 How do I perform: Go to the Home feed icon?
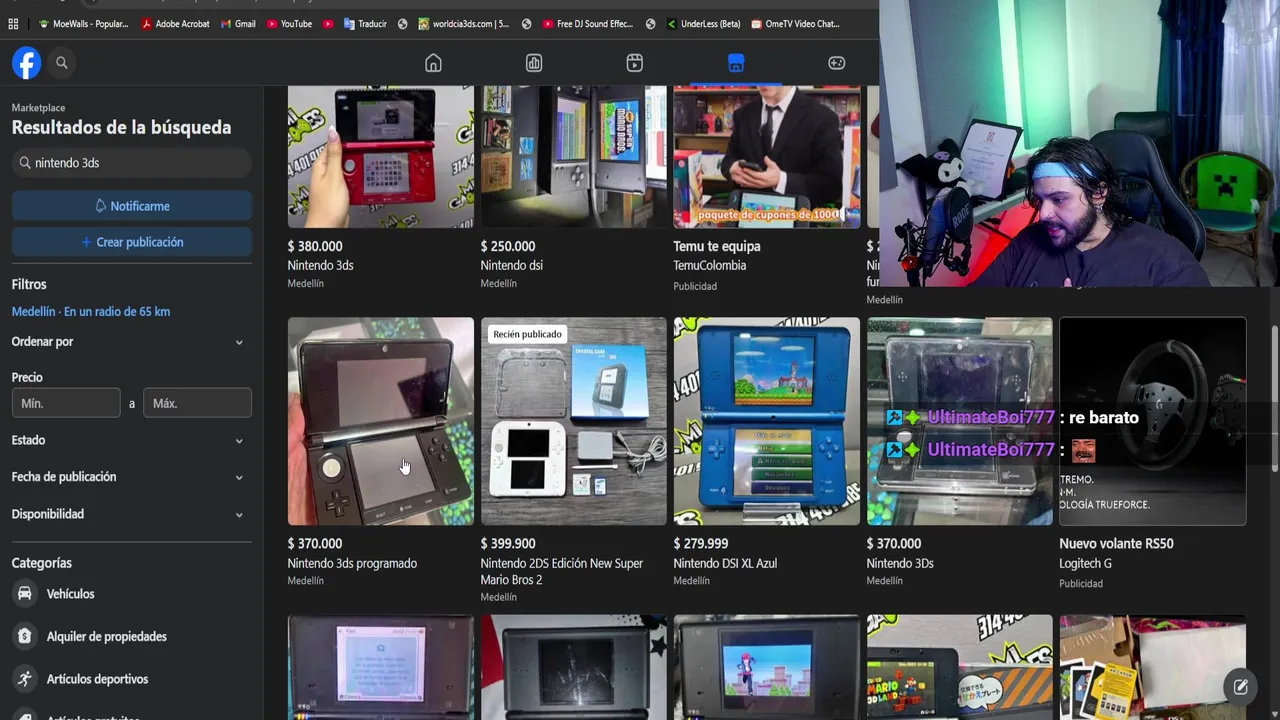coord(433,63)
